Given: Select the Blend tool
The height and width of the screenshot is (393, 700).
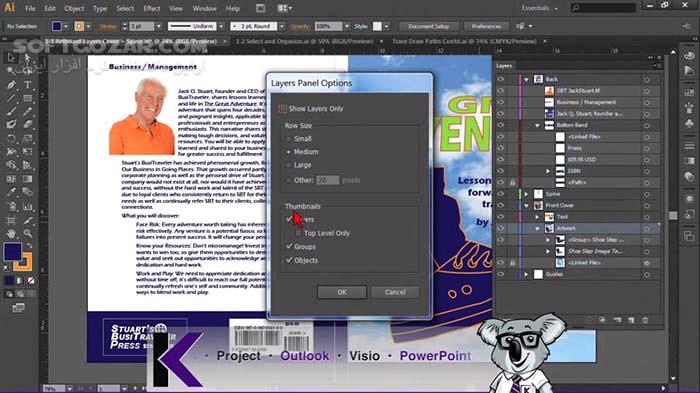Looking at the screenshot, I should click(28, 192).
